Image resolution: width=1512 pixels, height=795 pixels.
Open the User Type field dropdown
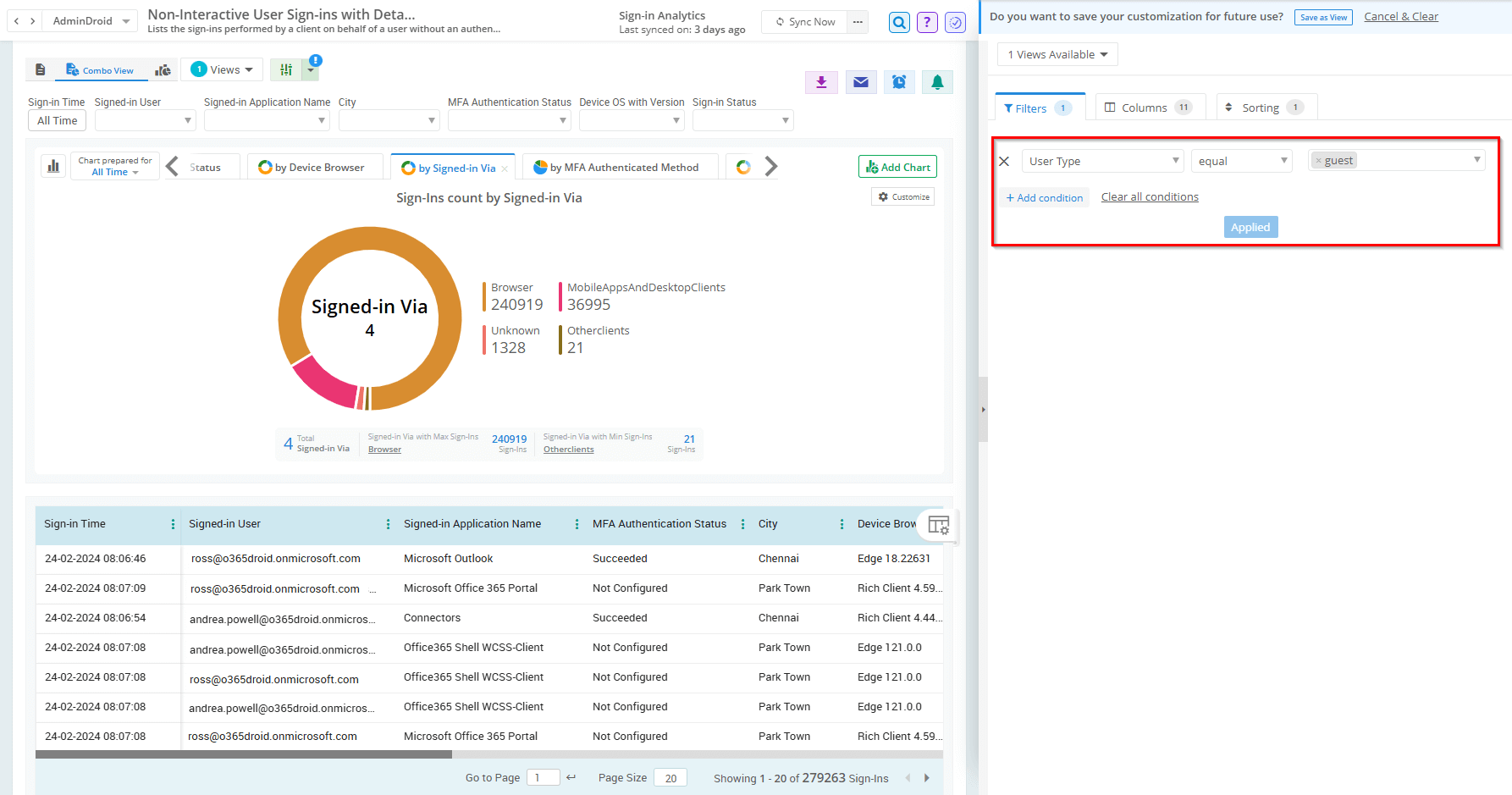pyautogui.click(x=1102, y=161)
